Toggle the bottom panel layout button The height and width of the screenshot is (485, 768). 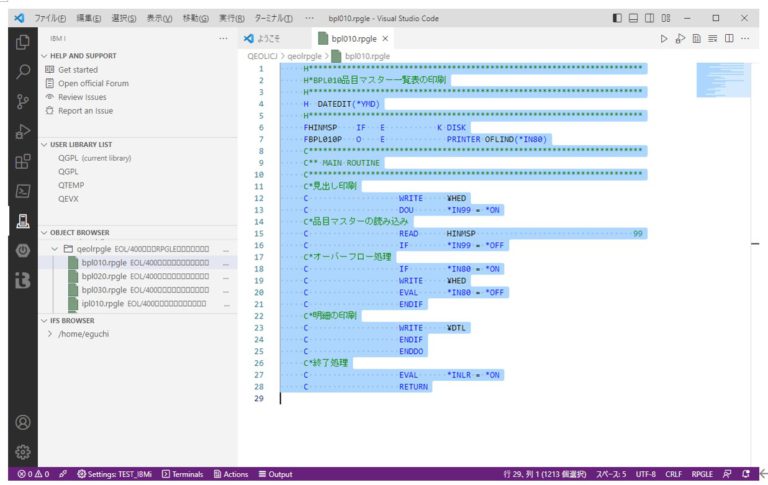[x=634, y=18]
